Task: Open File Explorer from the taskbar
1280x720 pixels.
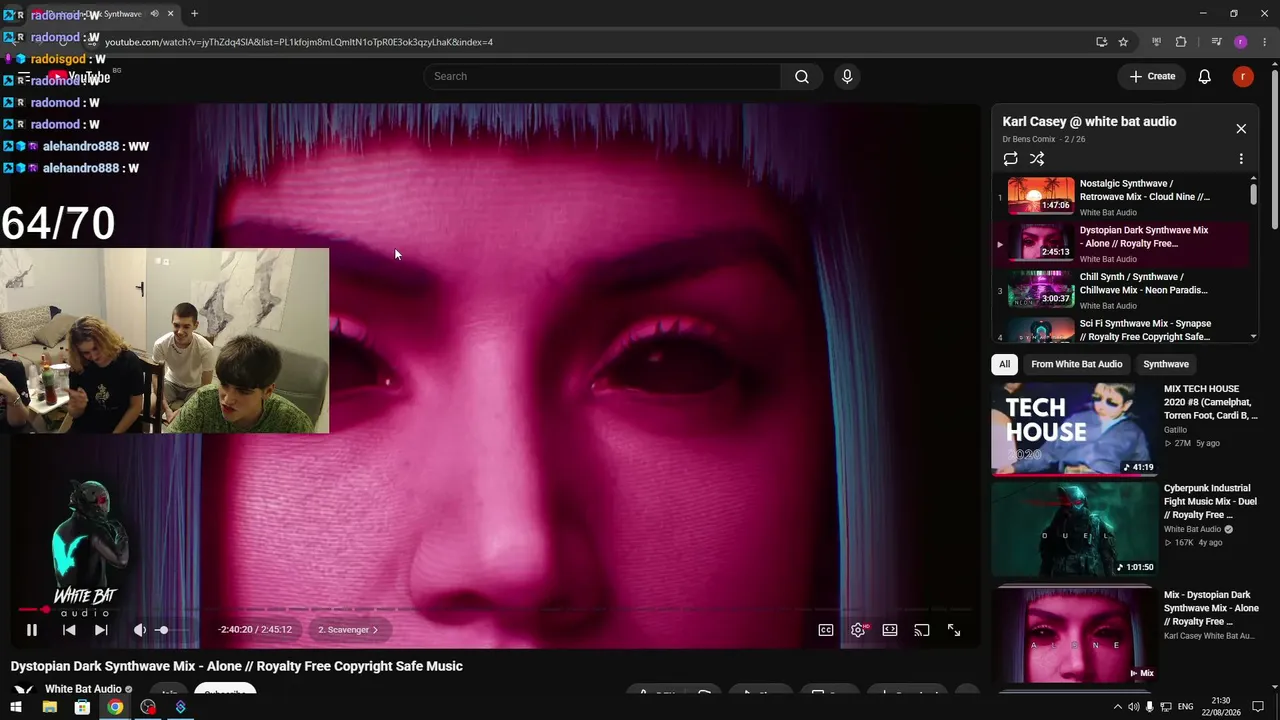Action: pyautogui.click(x=49, y=707)
